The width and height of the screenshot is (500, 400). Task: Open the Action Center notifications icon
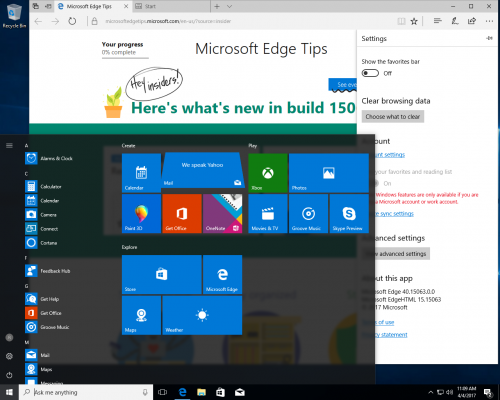pos(489,393)
